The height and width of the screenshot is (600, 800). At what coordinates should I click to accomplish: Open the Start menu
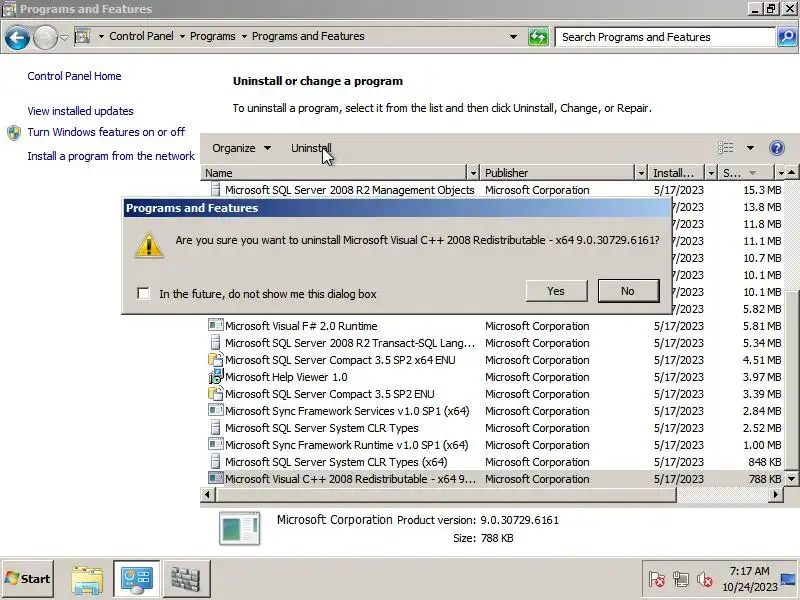pyautogui.click(x=28, y=579)
